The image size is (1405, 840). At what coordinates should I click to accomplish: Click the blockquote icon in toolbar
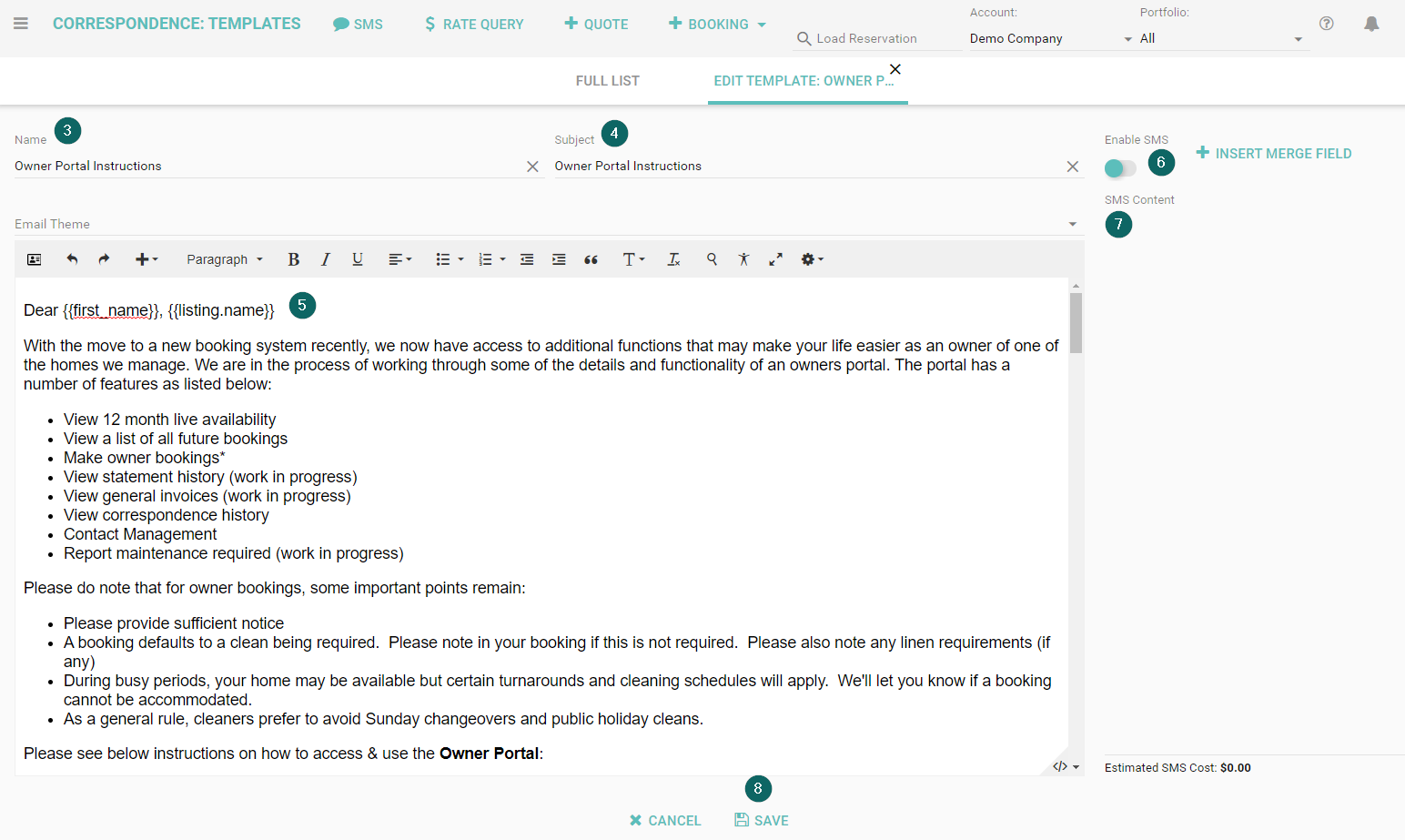click(x=591, y=259)
